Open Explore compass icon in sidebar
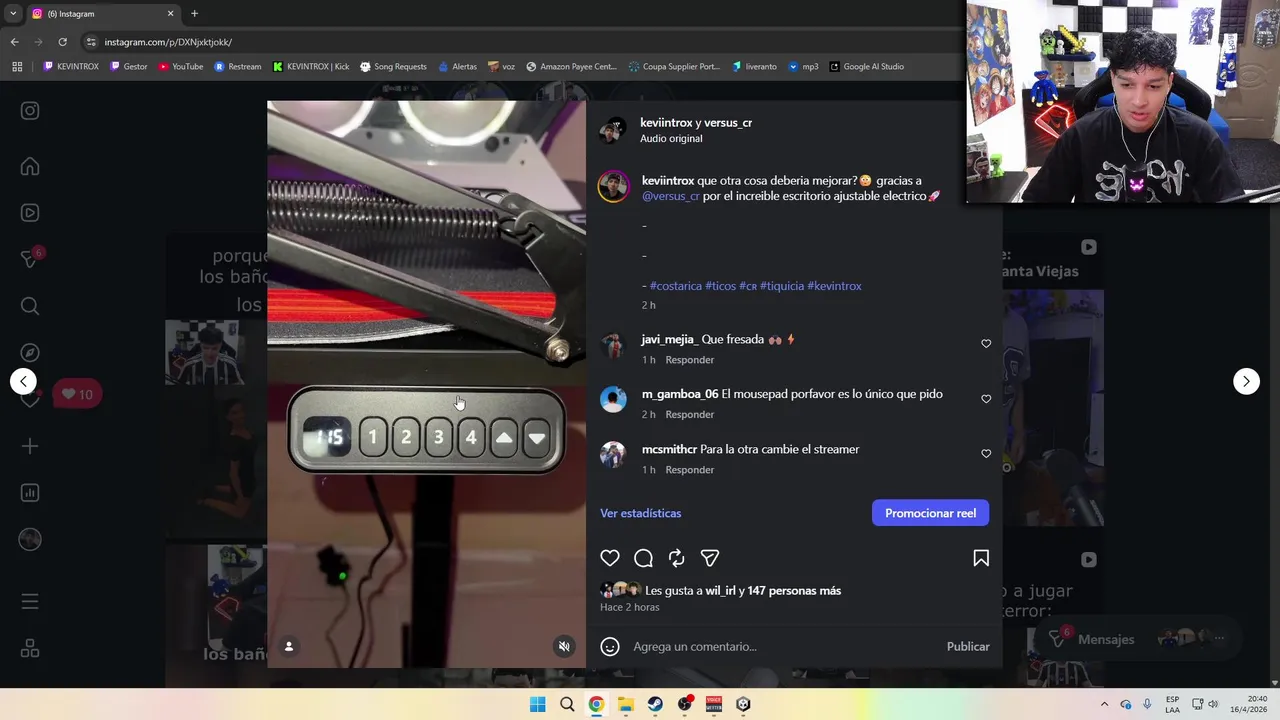Viewport: 1280px width, 720px height. [30, 352]
